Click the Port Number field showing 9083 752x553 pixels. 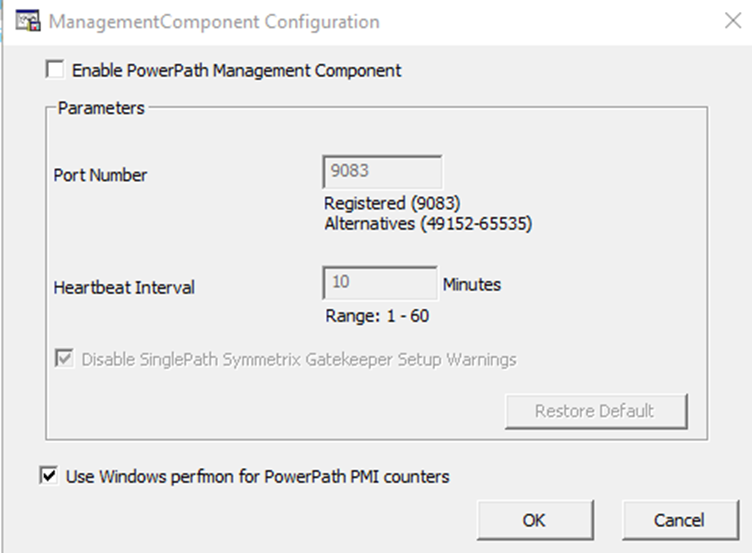382,172
